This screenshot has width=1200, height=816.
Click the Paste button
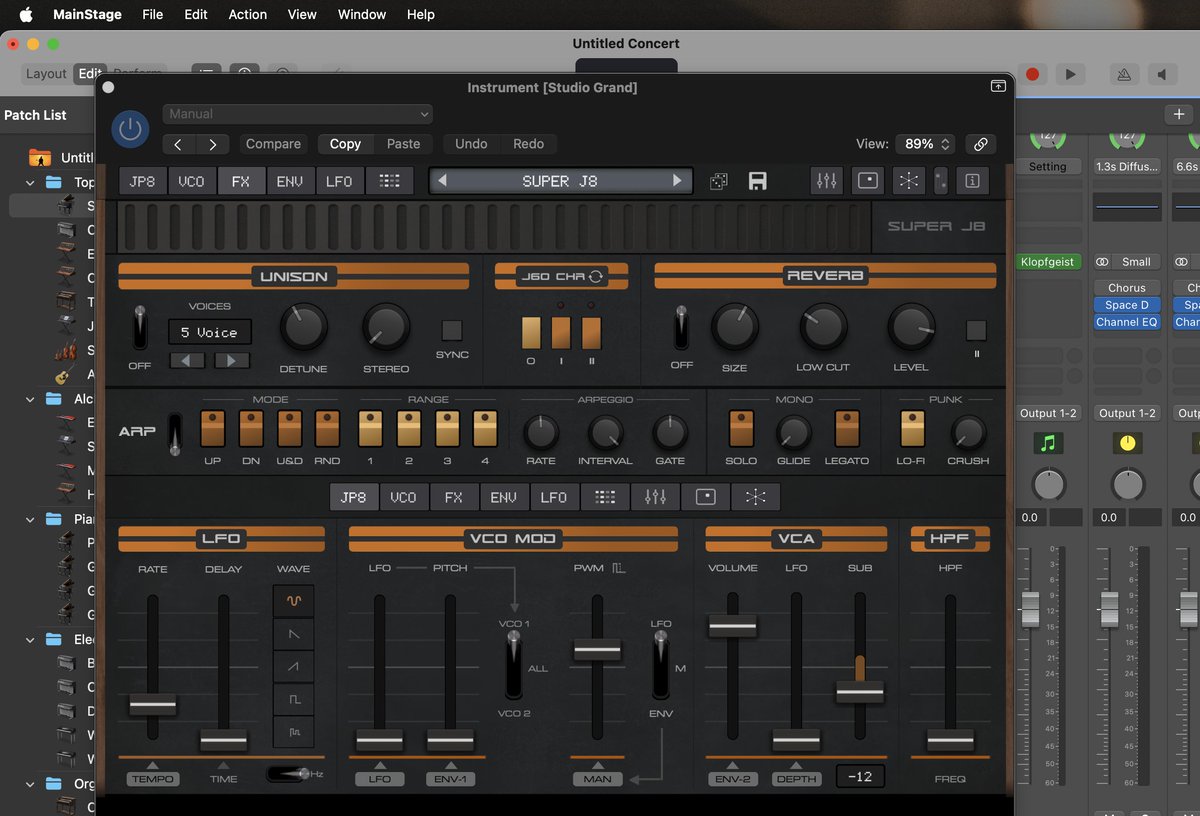click(403, 144)
